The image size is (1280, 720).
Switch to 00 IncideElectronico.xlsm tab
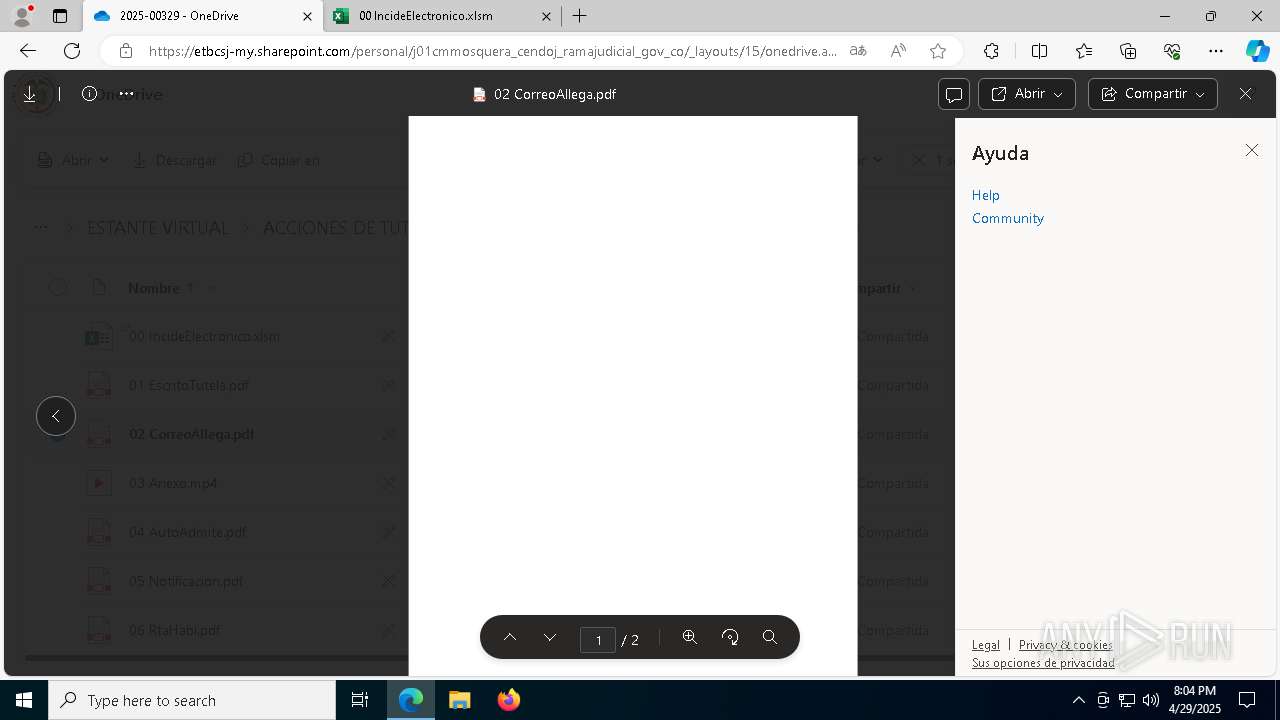(443, 16)
